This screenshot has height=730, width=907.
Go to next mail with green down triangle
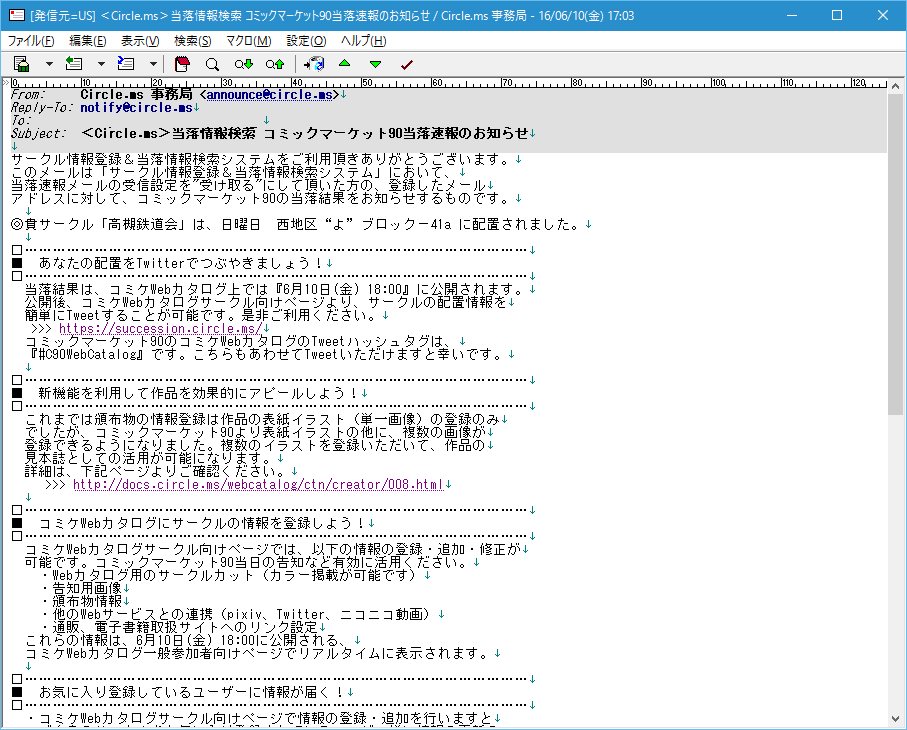(375, 64)
